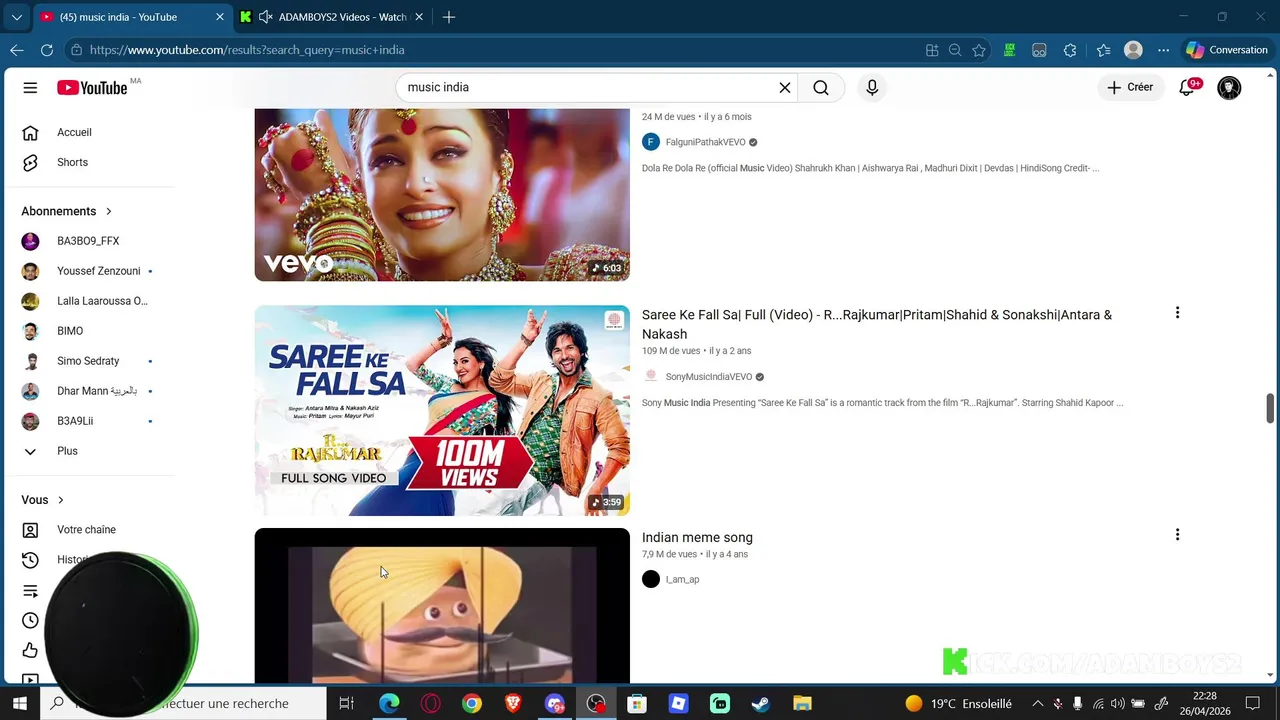Image resolution: width=1280 pixels, height=720 pixels.
Task: Open FalguniPathakVEVO channel
Action: (x=705, y=142)
